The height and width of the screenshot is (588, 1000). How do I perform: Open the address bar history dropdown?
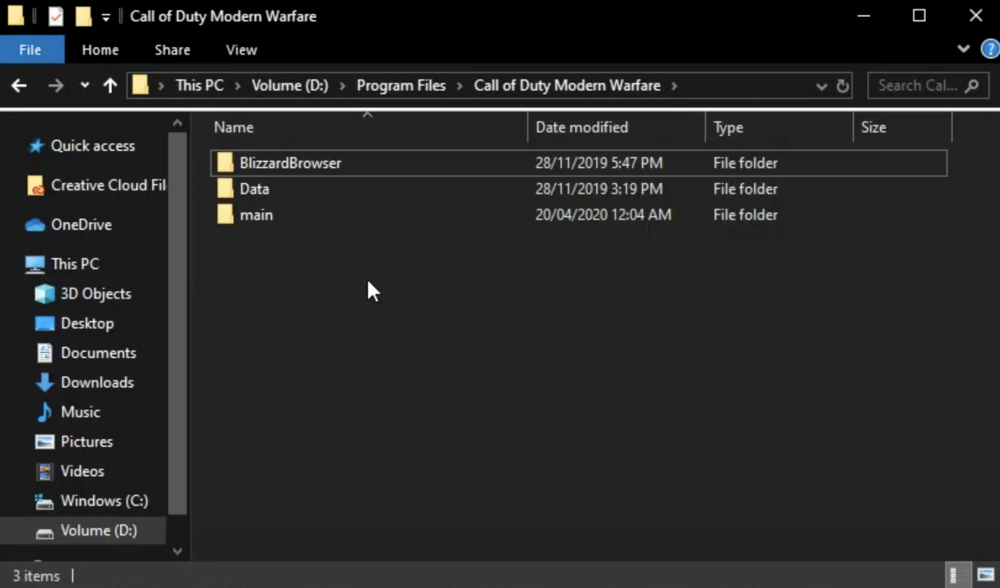coord(821,86)
